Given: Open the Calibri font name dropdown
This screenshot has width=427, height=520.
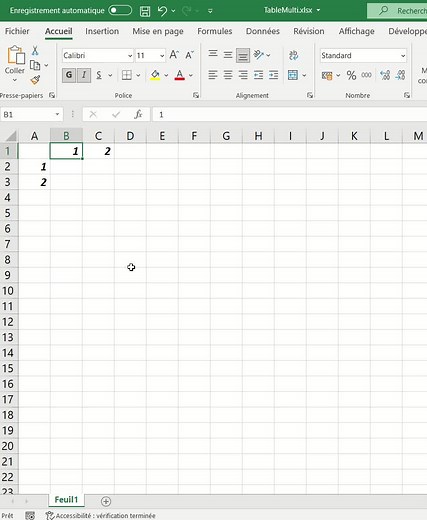Looking at the screenshot, I should (130, 56).
